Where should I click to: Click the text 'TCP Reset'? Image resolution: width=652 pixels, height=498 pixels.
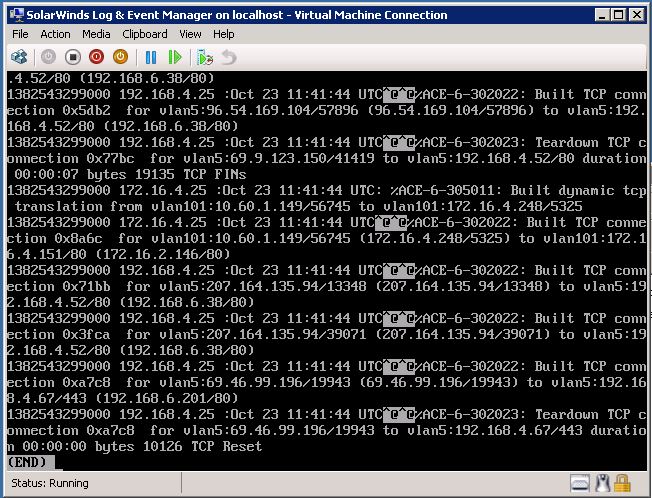tap(227, 446)
